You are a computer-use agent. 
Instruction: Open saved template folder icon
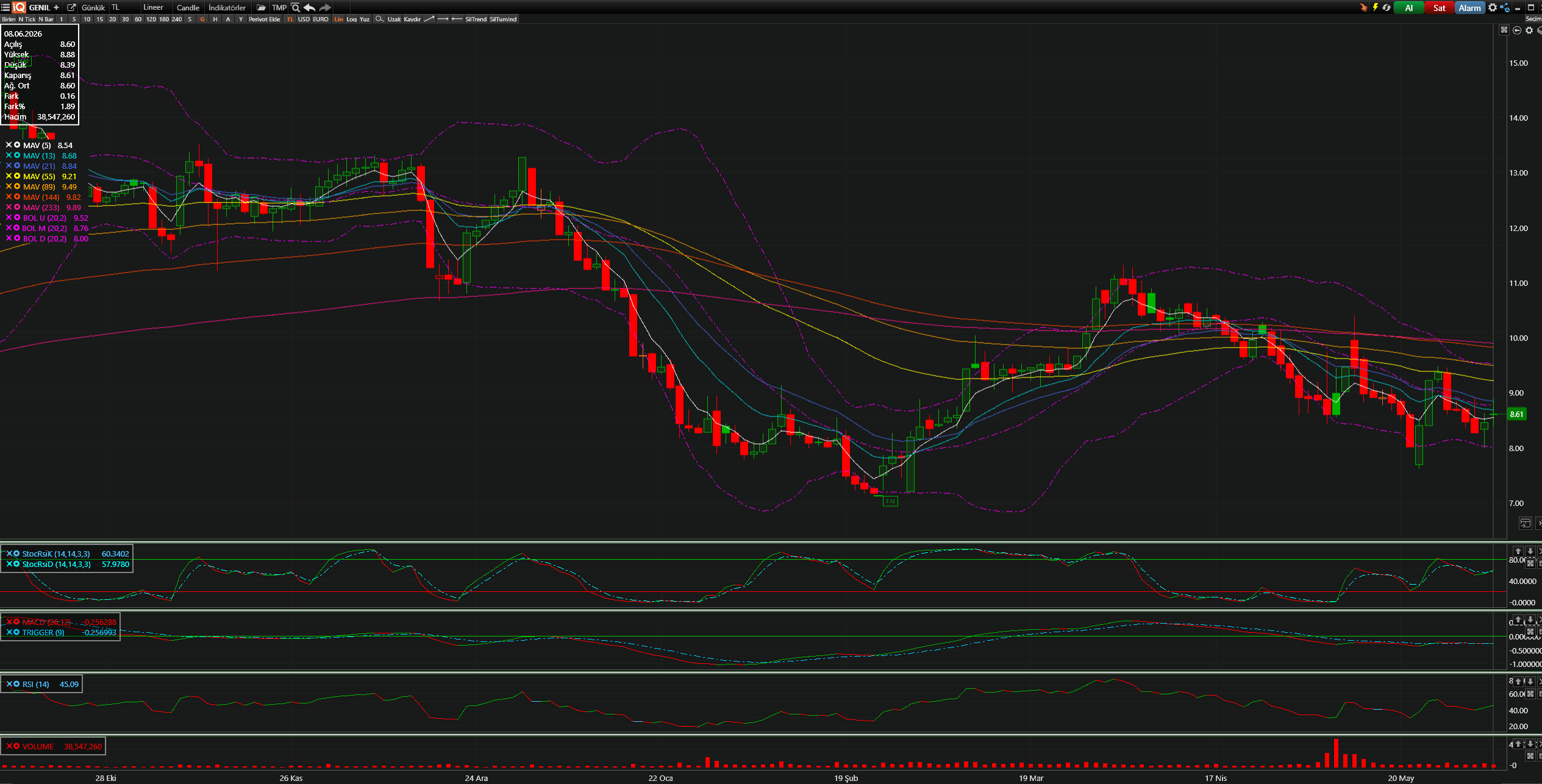tap(261, 7)
